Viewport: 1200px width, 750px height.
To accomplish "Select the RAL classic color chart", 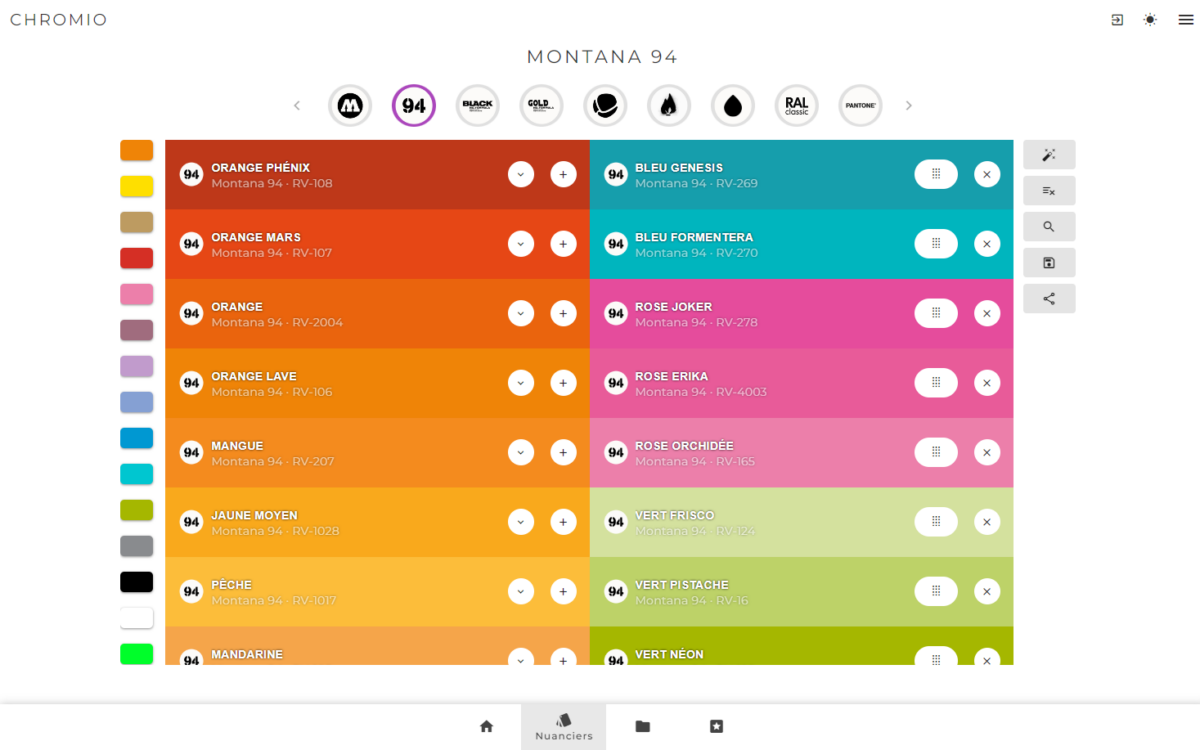I will [797, 105].
